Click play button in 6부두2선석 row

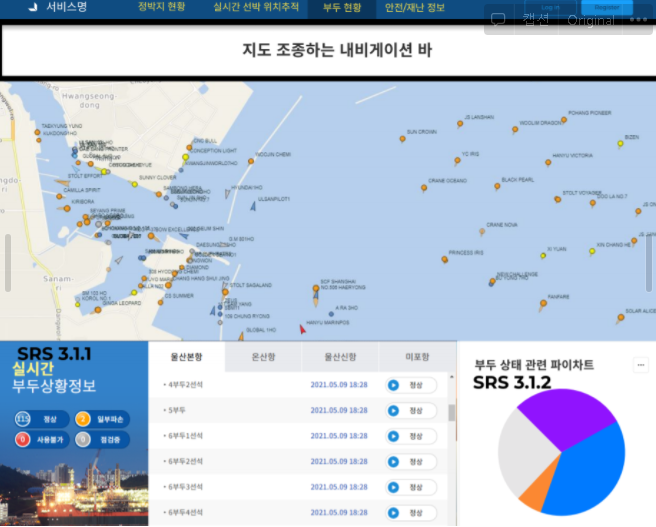[x=393, y=462]
